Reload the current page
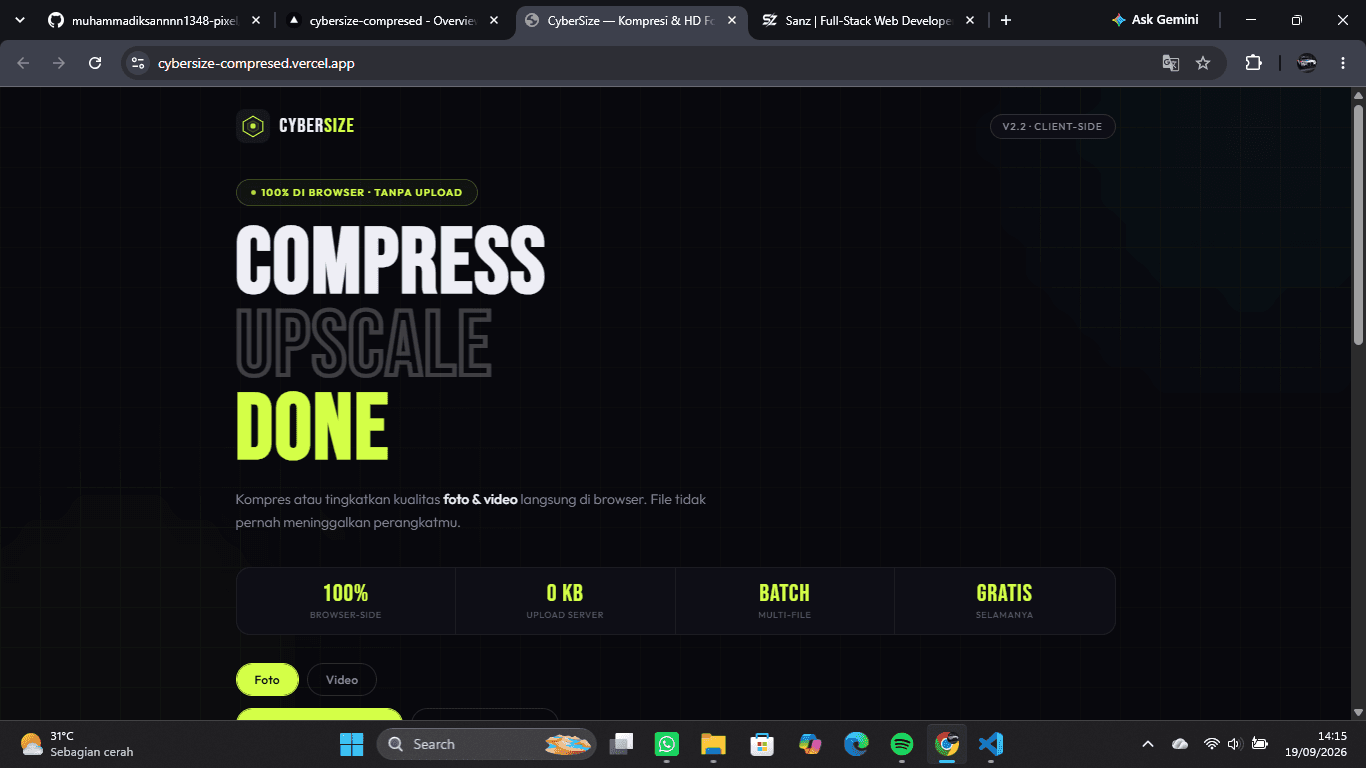Viewport: 1366px width, 768px height. 95,63
